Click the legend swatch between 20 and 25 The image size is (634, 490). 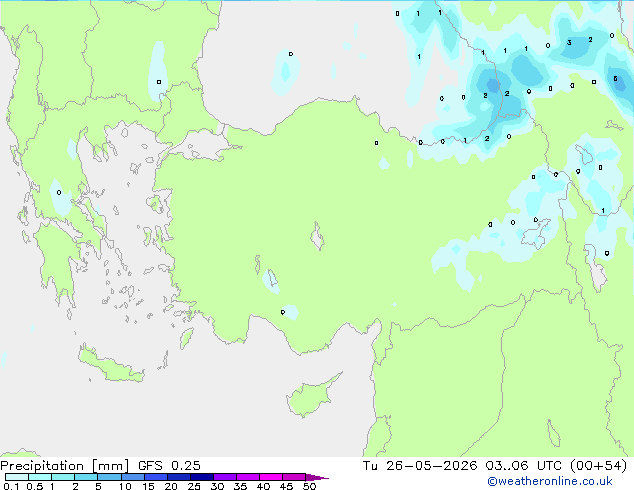pyautogui.click(x=178, y=477)
